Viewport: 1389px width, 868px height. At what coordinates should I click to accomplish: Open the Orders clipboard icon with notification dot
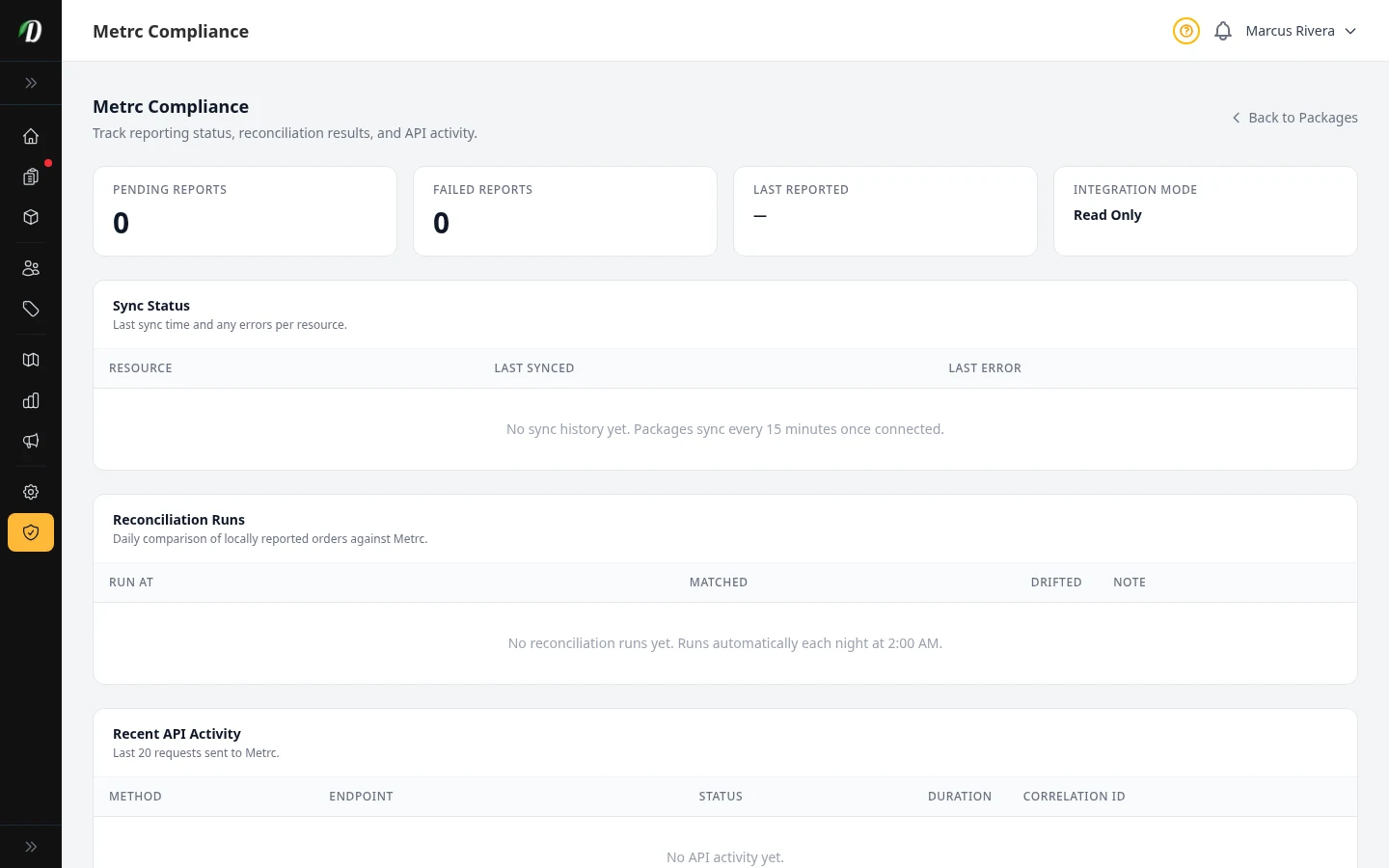tap(31, 177)
